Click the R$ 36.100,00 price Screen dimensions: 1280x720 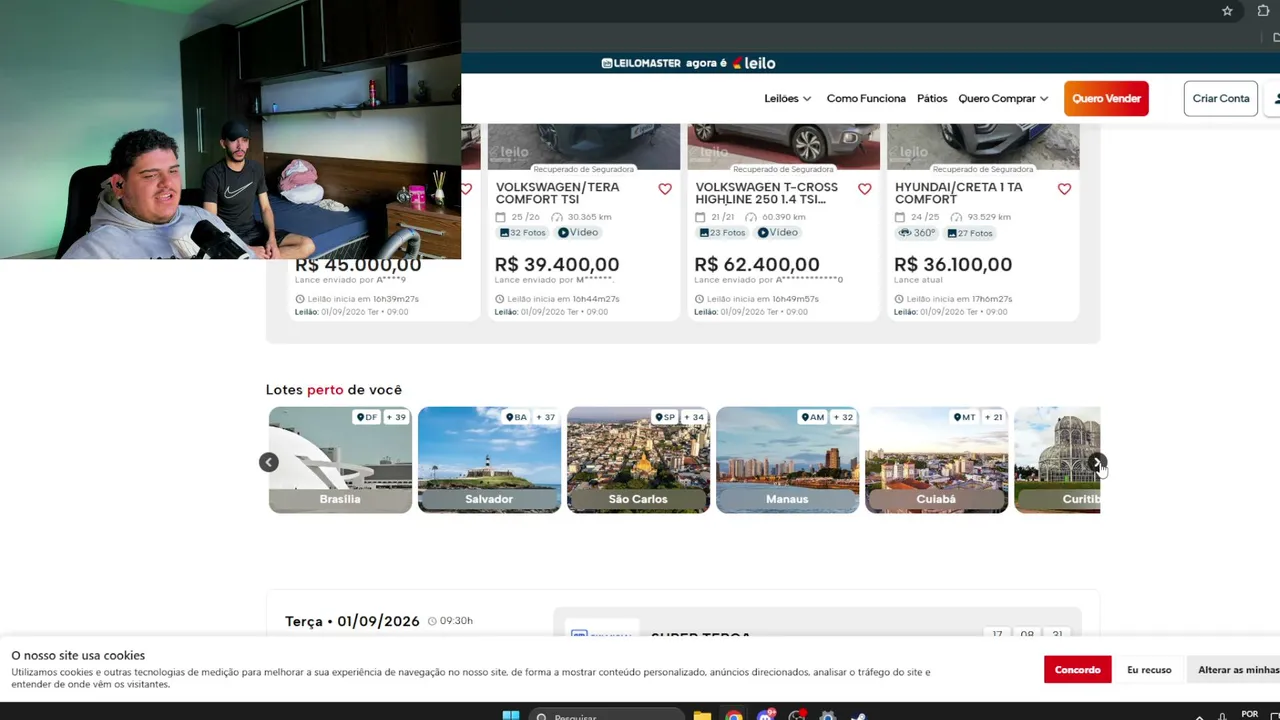(x=953, y=264)
